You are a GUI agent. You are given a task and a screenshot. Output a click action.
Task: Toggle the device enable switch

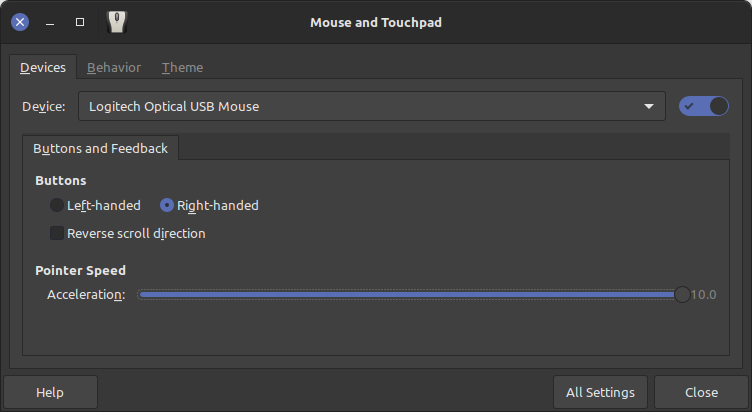(704, 106)
